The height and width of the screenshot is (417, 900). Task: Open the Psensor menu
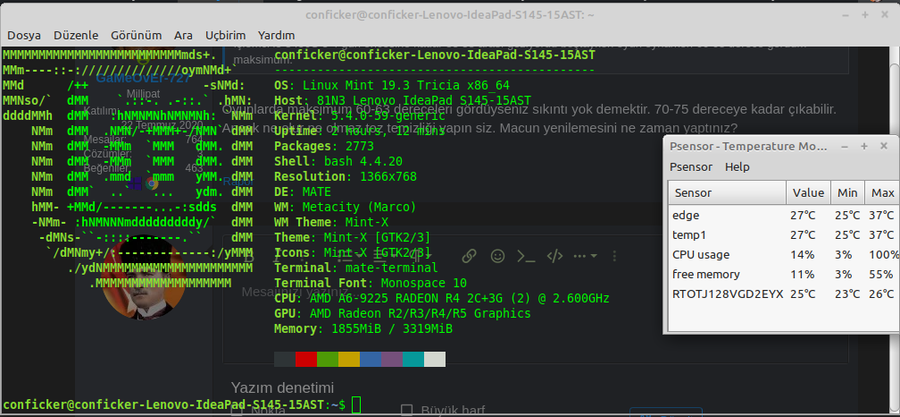coord(691,167)
